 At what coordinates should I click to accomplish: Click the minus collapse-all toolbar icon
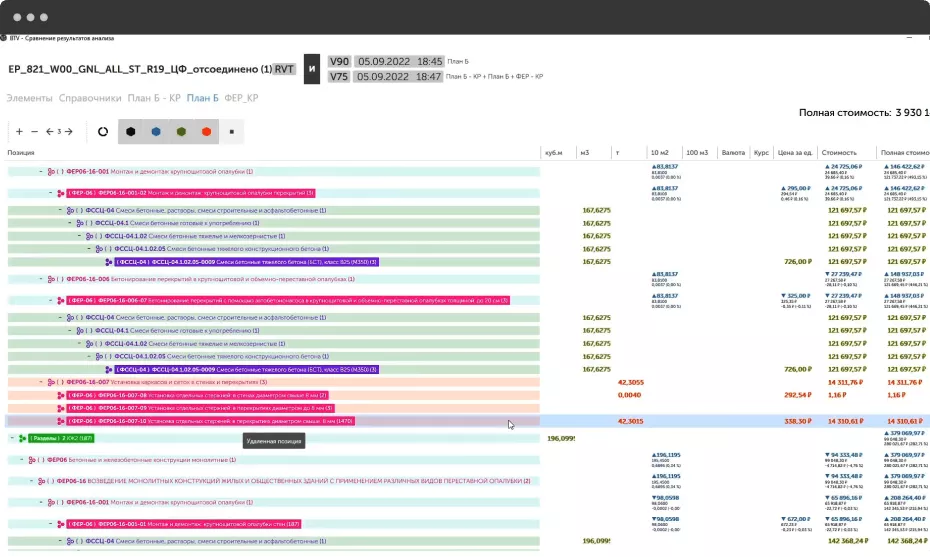tap(34, 131)
